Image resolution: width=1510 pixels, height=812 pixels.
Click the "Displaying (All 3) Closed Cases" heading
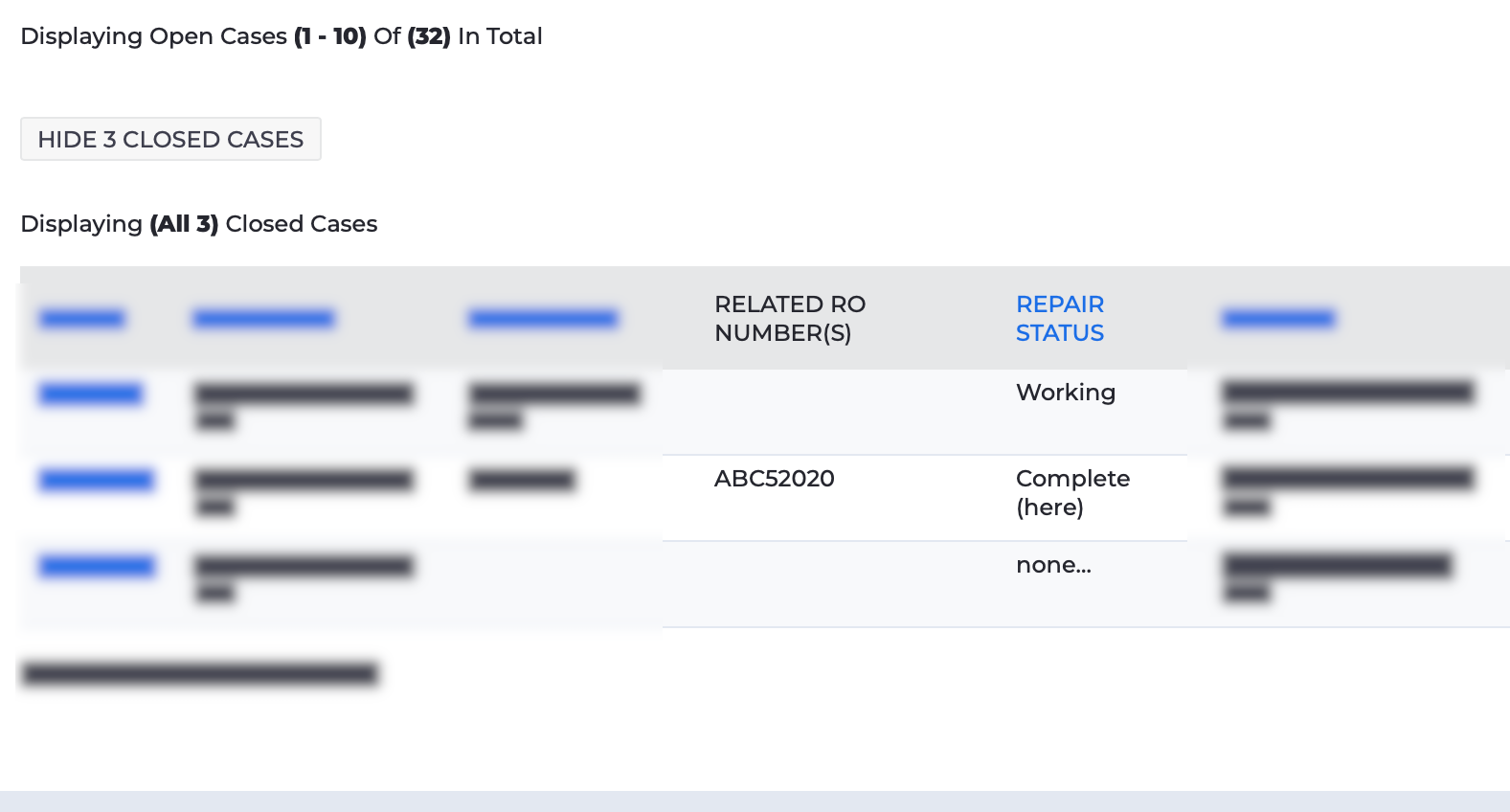pyautogui.click(x=198, y=223)
